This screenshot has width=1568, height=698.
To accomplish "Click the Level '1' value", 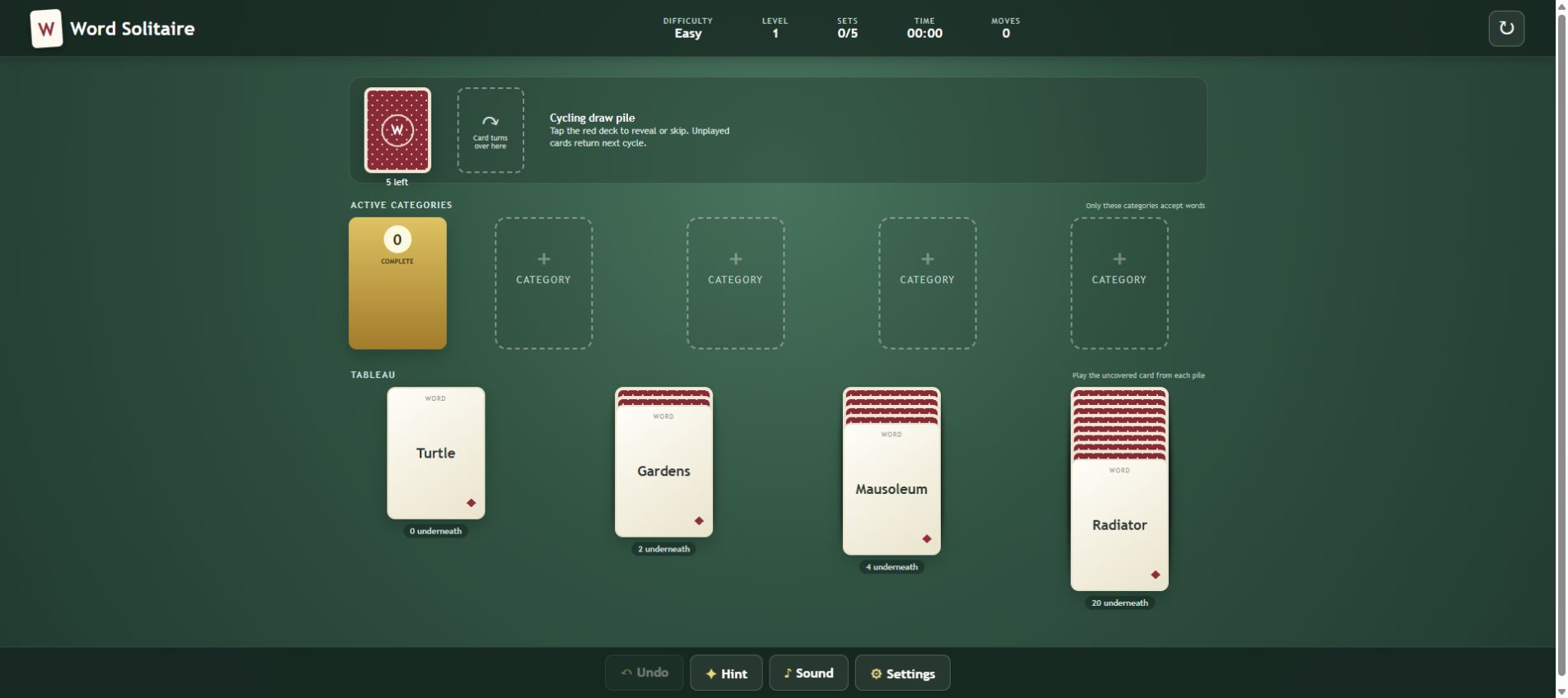I will tap(775, 34).
